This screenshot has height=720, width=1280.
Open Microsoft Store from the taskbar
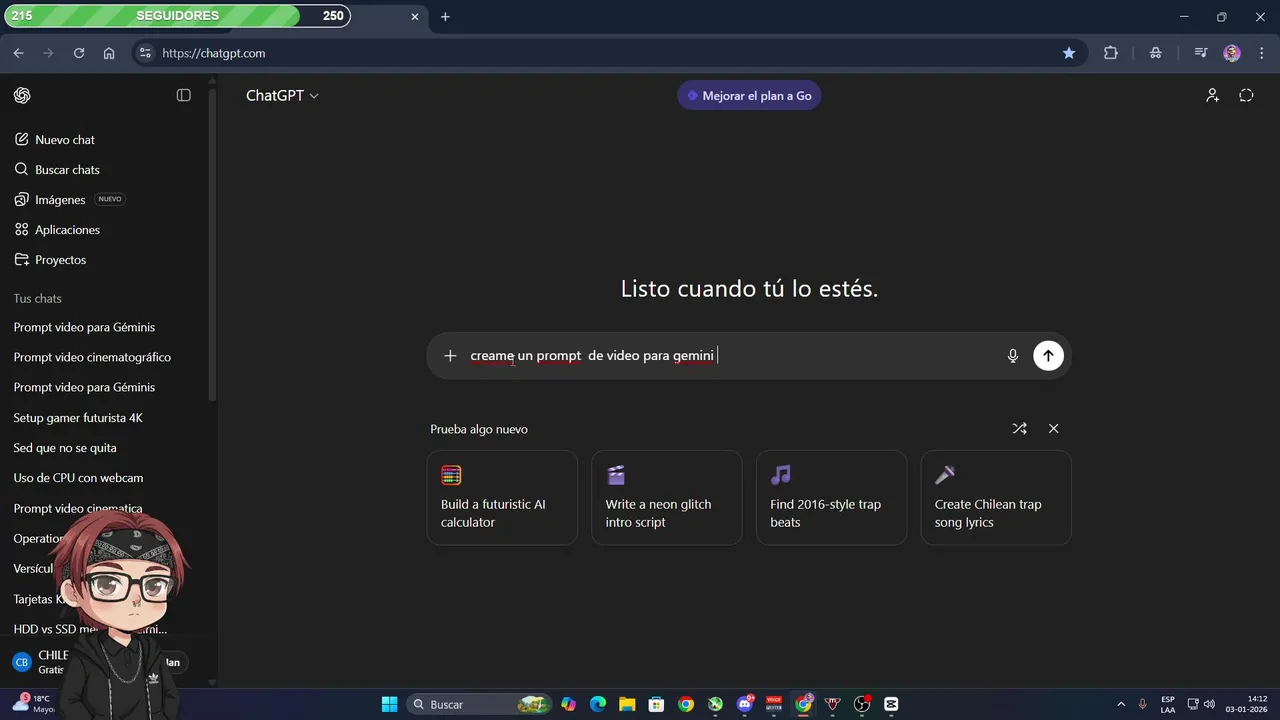(656, 704)
